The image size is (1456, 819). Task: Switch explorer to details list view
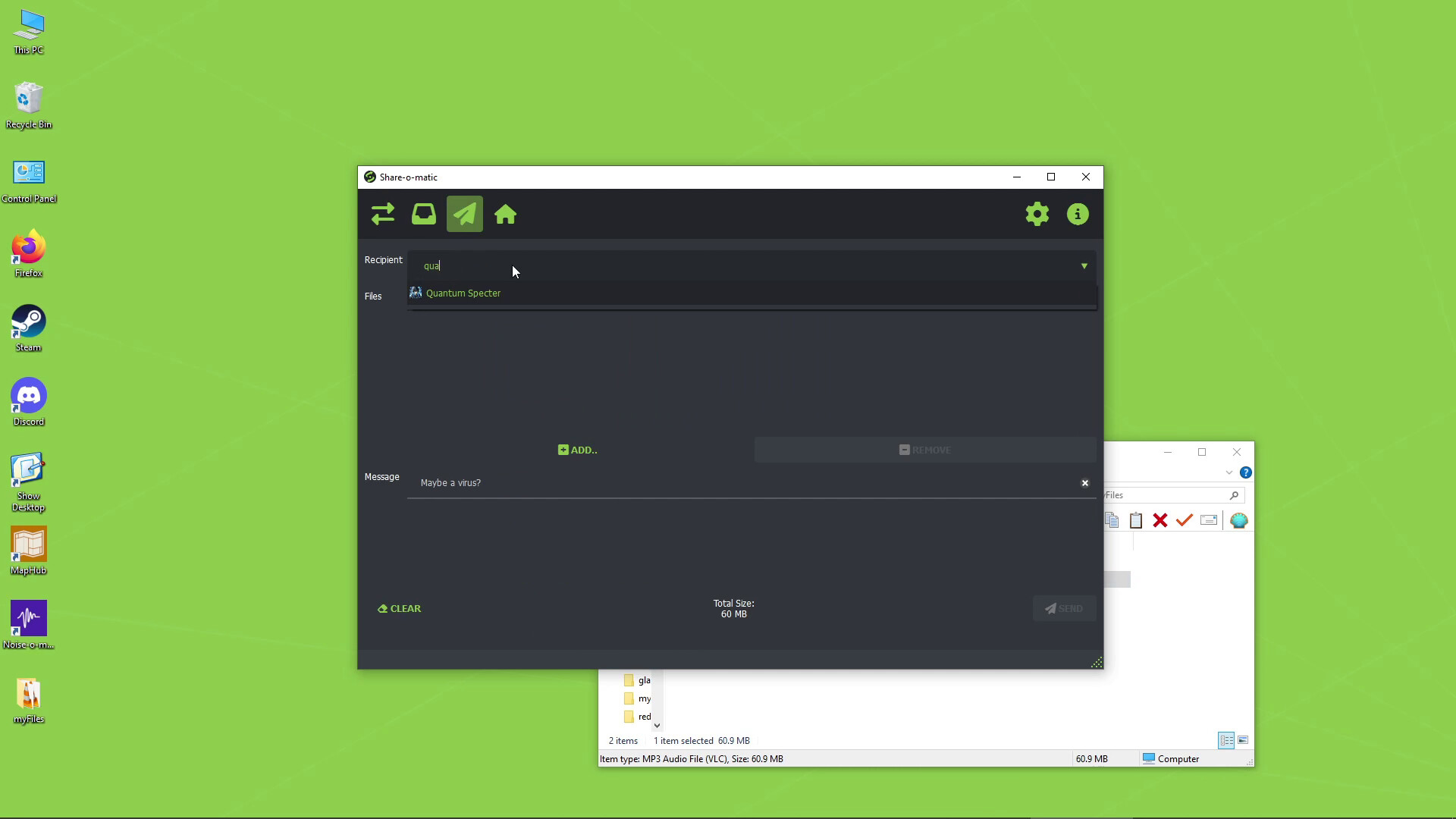[x=1225, y=740]
